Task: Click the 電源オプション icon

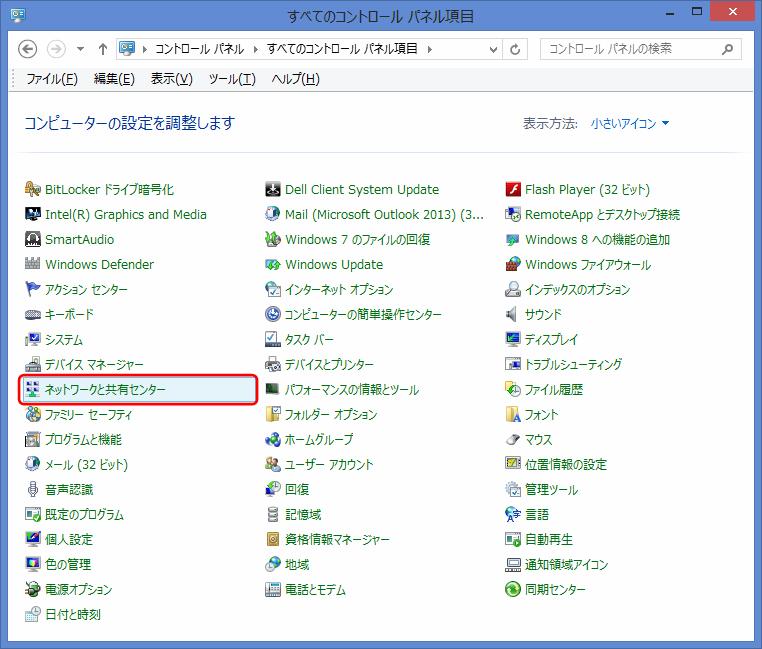Action: point(33,589)
